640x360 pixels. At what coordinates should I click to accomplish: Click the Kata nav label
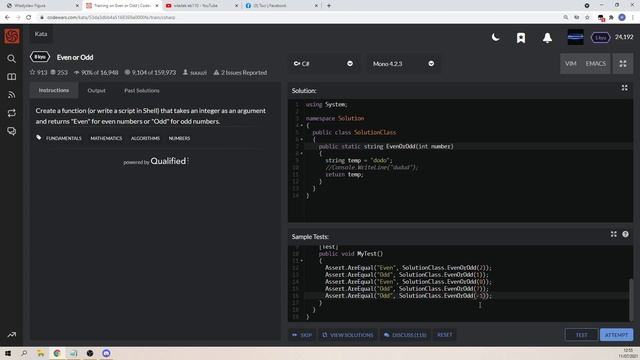[x=41, y=34]
